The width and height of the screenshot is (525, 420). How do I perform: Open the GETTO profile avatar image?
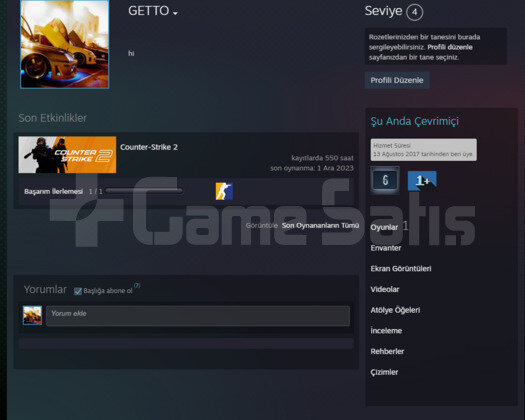pos(65,44)
